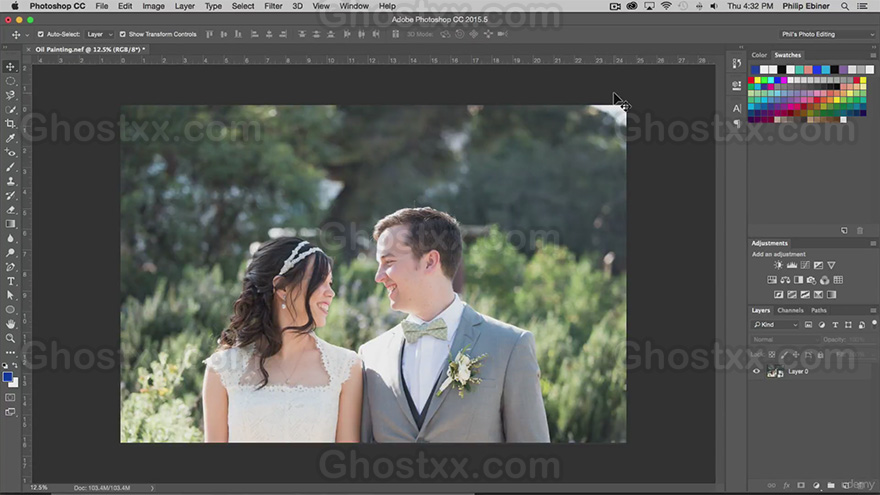The image size is (880, 495).
Task: Select the Hand tool
Action: (10, 324)
